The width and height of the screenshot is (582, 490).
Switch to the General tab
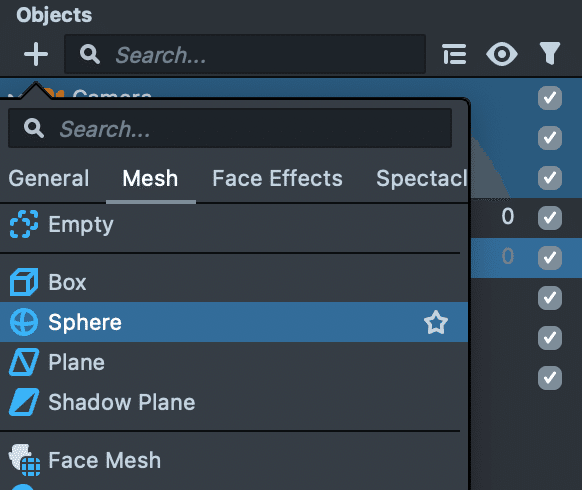point(49,179)
